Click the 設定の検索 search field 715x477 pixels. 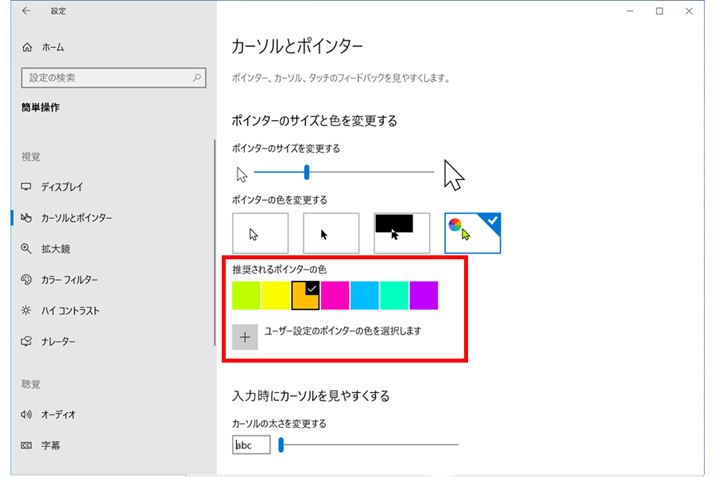coord(105,77)
